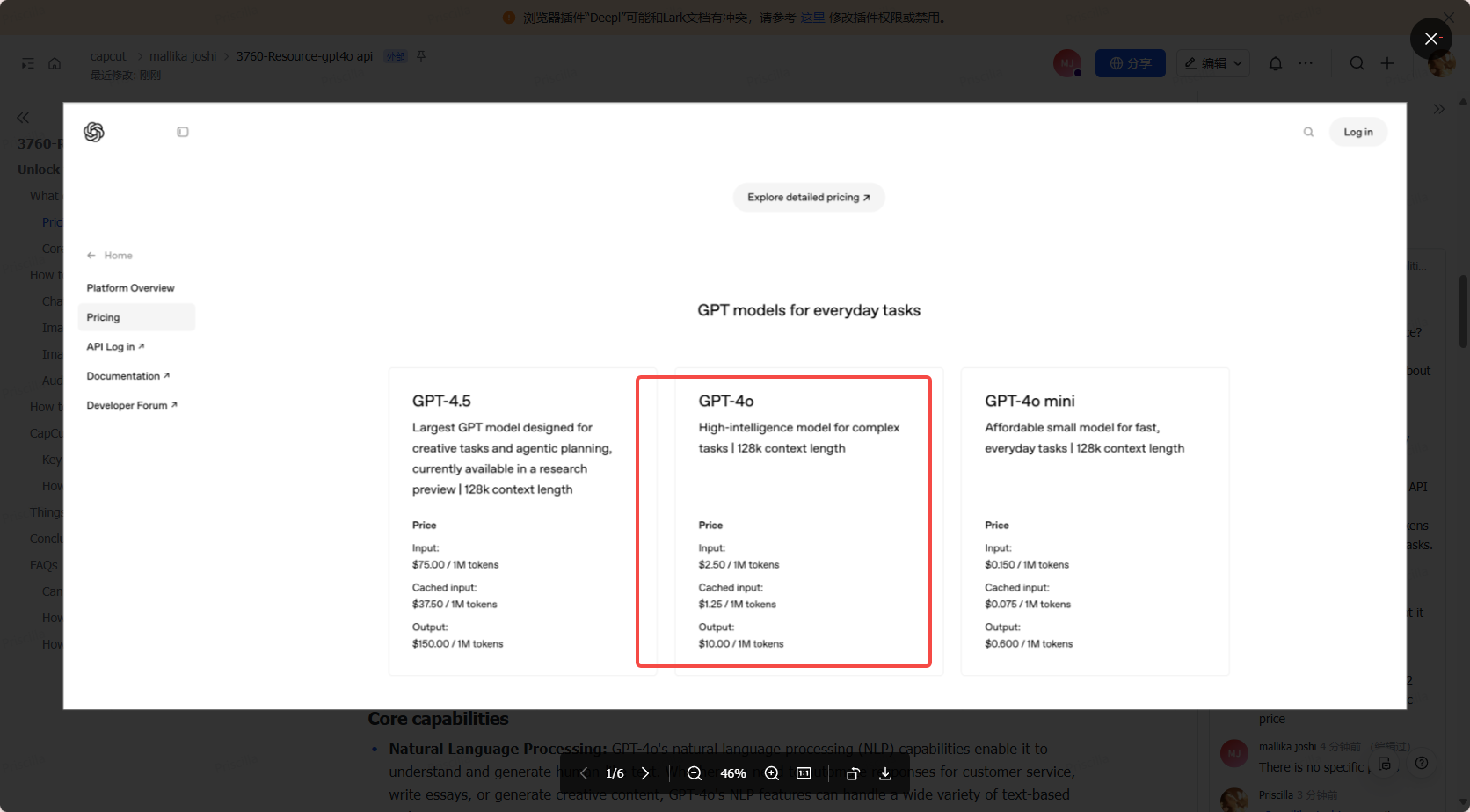Rotate the previewed image
Screen dimensions: 1470x812
[x=853, y=773]
